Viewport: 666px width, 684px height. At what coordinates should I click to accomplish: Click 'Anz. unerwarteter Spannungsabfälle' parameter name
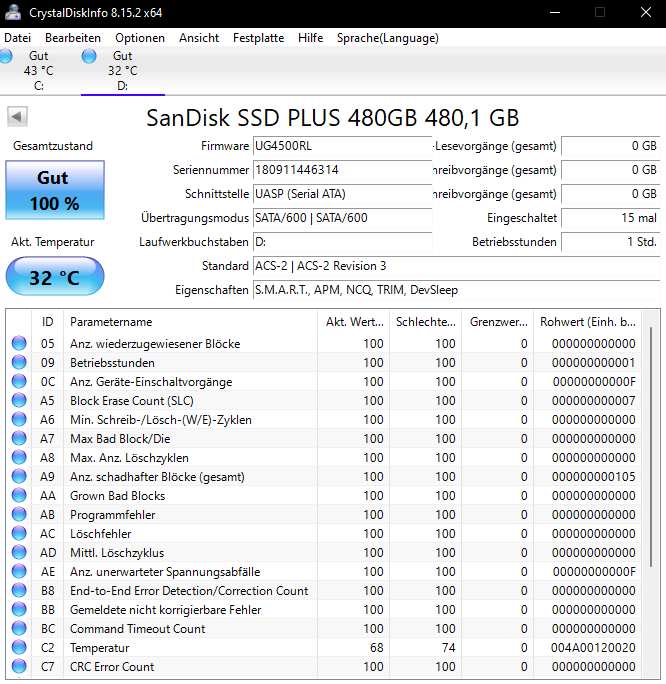pos(165,571)
